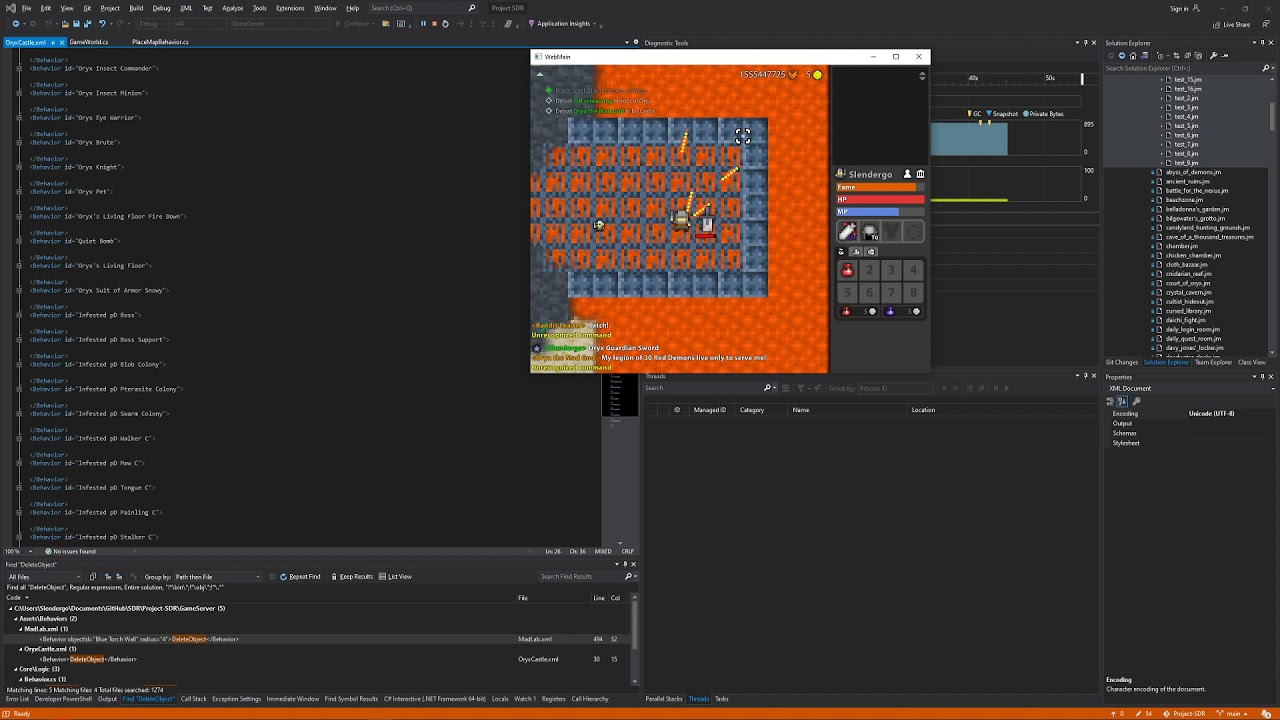
Task: Select court_of_oryx.jm in Solution Explorer
Action: click(1188, 283)
